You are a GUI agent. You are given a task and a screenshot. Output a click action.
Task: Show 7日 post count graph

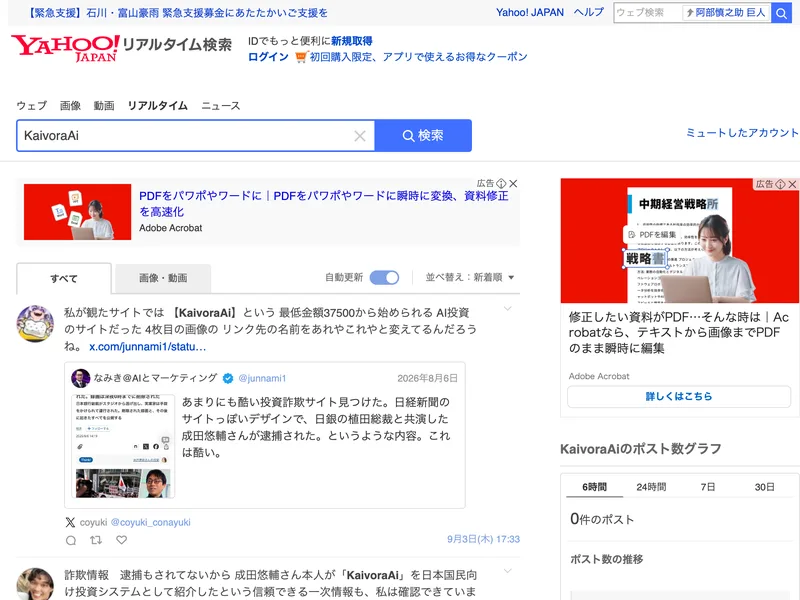708,487
